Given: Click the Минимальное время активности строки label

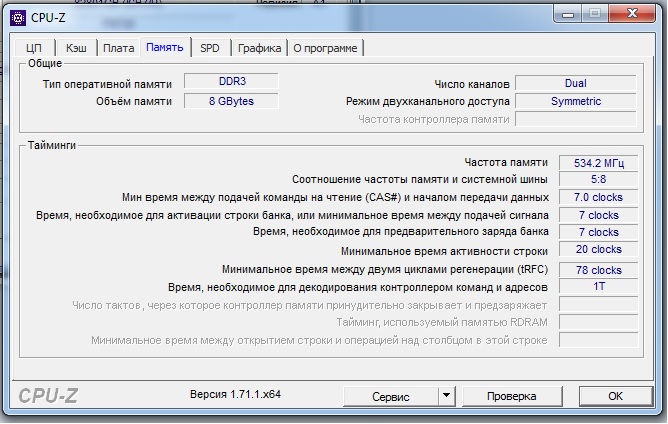Looking at the screenshot, I should [444, 251].
